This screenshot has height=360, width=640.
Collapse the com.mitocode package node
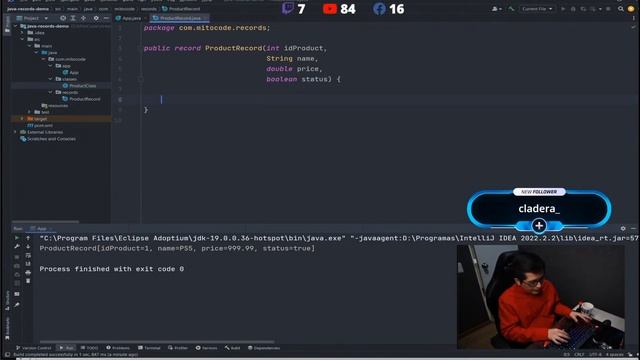[x=43, y=59]
